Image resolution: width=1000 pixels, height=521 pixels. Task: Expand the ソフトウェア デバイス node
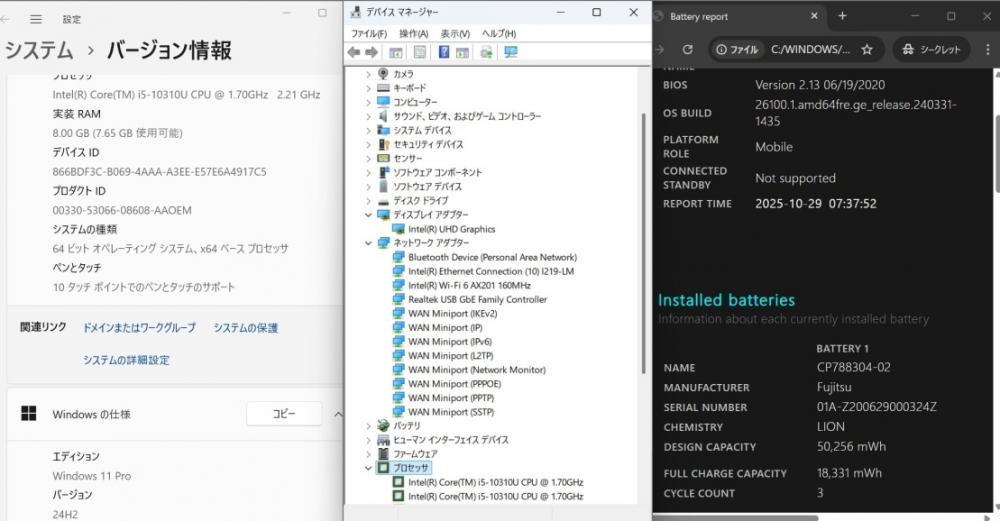(368, 186)
